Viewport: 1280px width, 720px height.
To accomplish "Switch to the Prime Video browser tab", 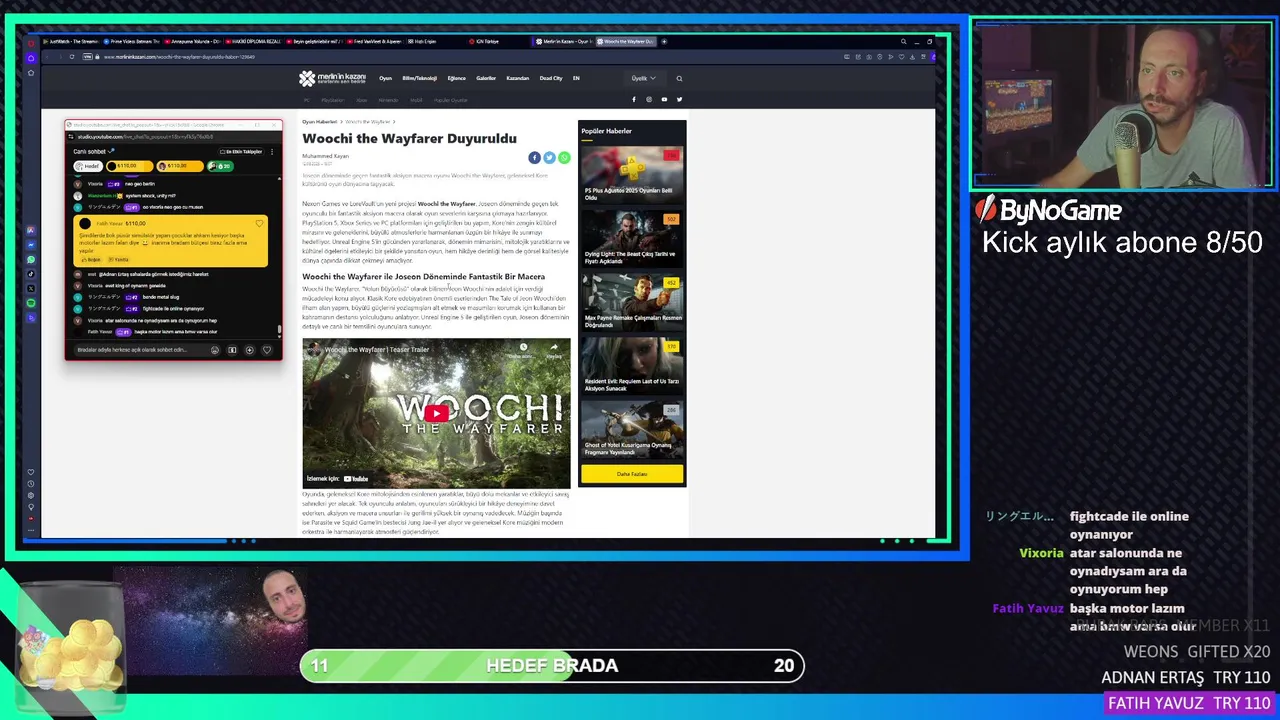I will [x=130, y=42].
